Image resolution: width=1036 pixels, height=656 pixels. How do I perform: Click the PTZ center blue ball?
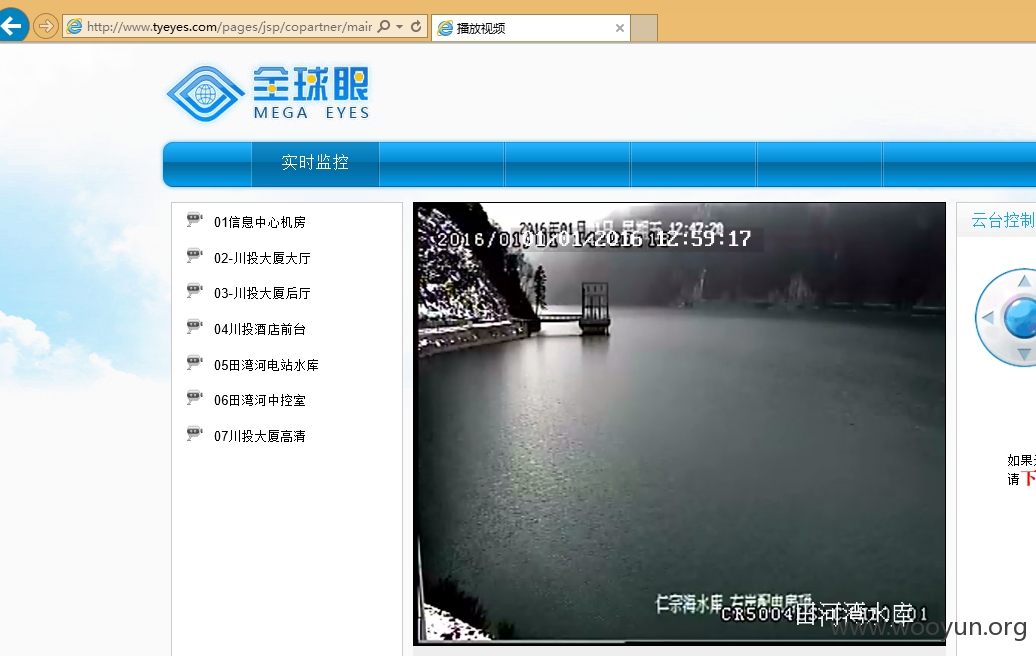1021,318
